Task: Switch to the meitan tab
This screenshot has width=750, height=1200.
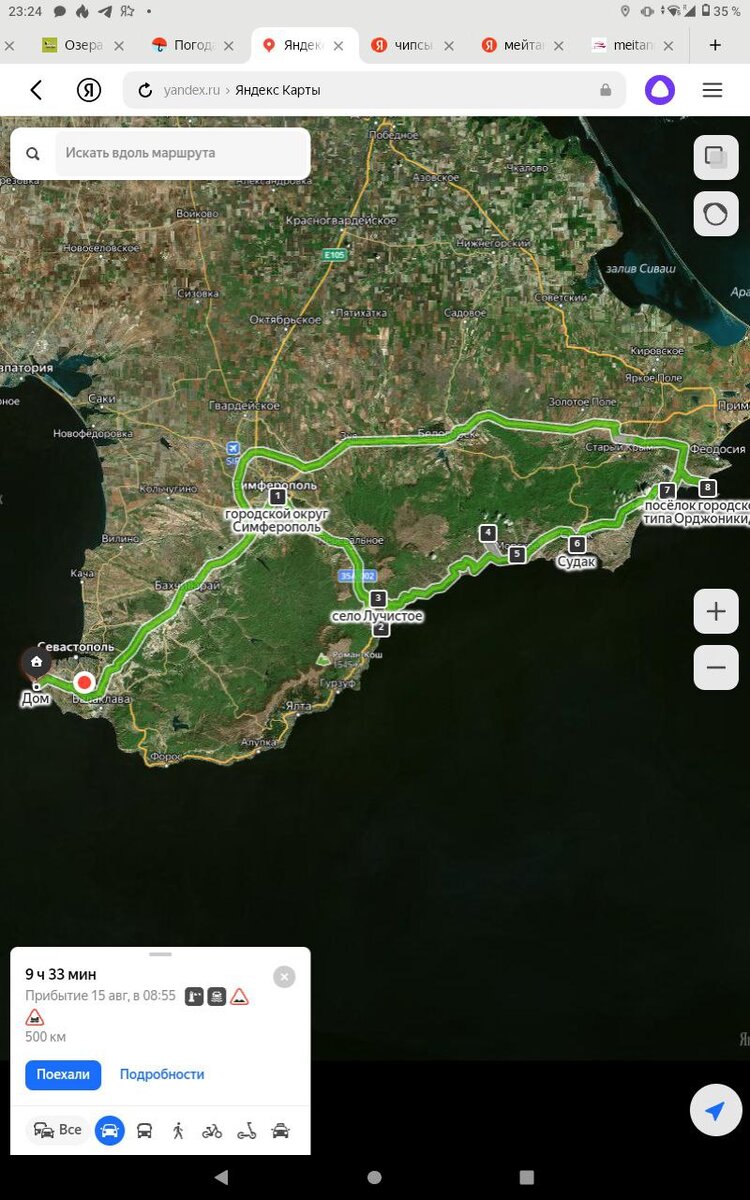Action: tap(624, 45)
